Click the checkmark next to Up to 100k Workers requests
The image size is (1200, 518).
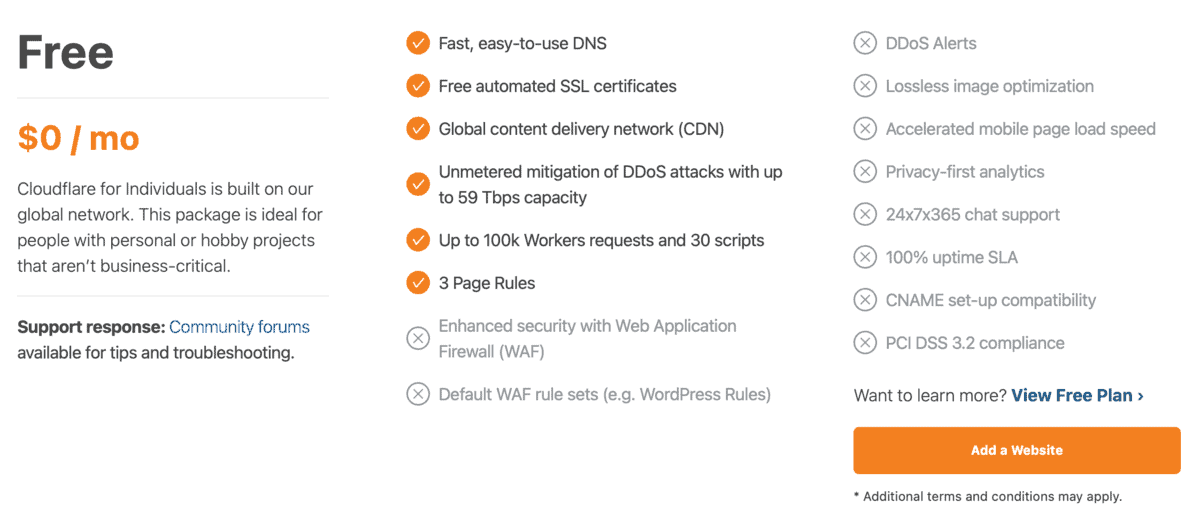(x=418, y=240)
